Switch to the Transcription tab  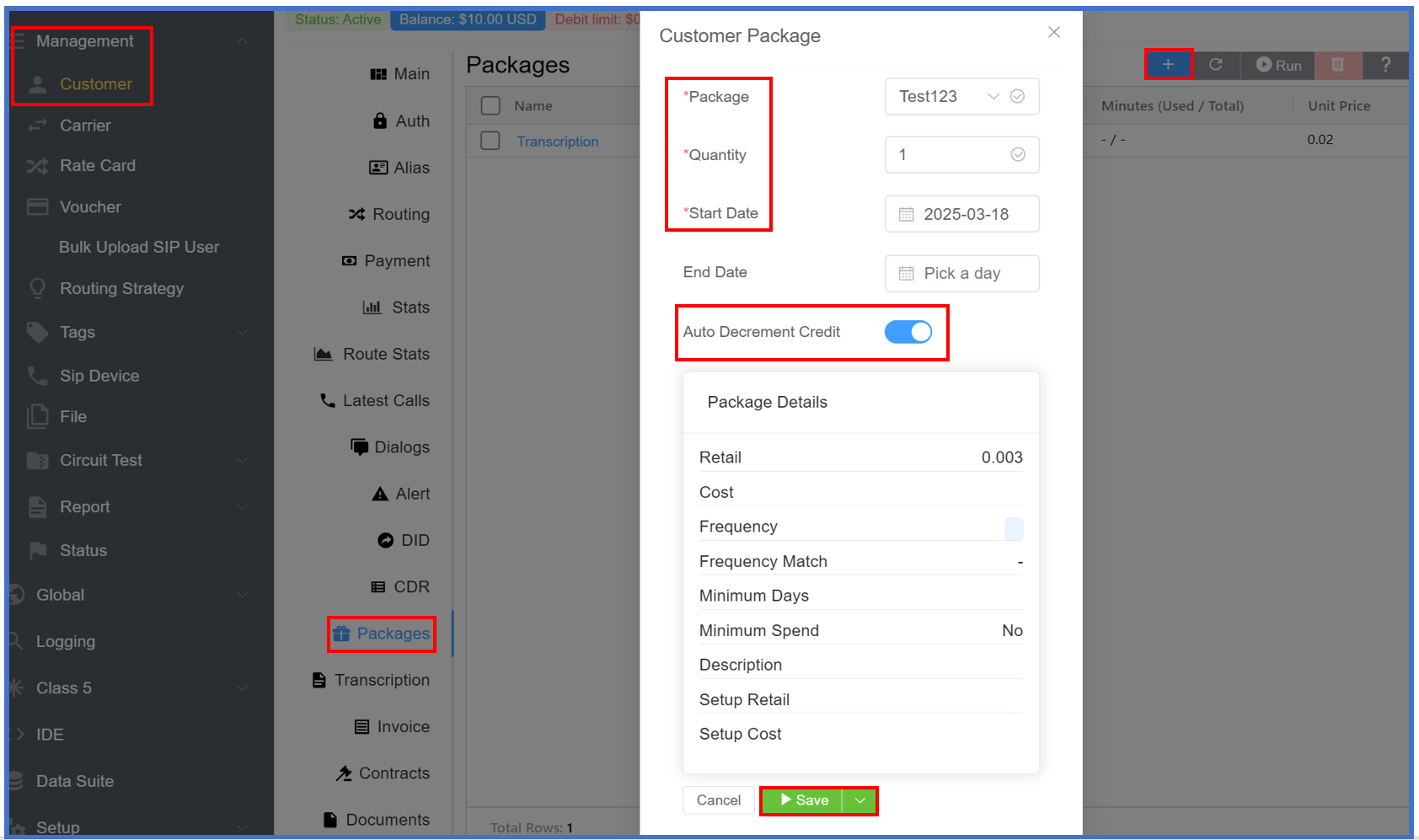pos(381,680)
